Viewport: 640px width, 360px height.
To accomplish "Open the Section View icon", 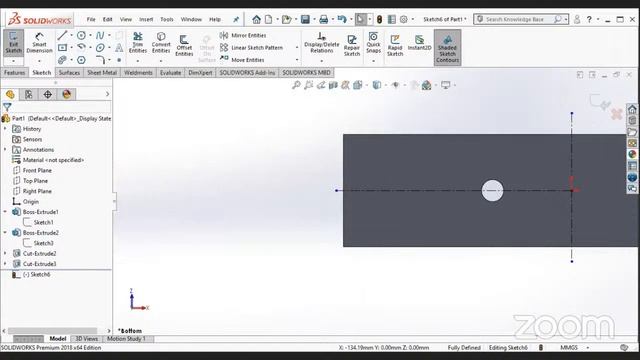I will [x=333, y=85].
